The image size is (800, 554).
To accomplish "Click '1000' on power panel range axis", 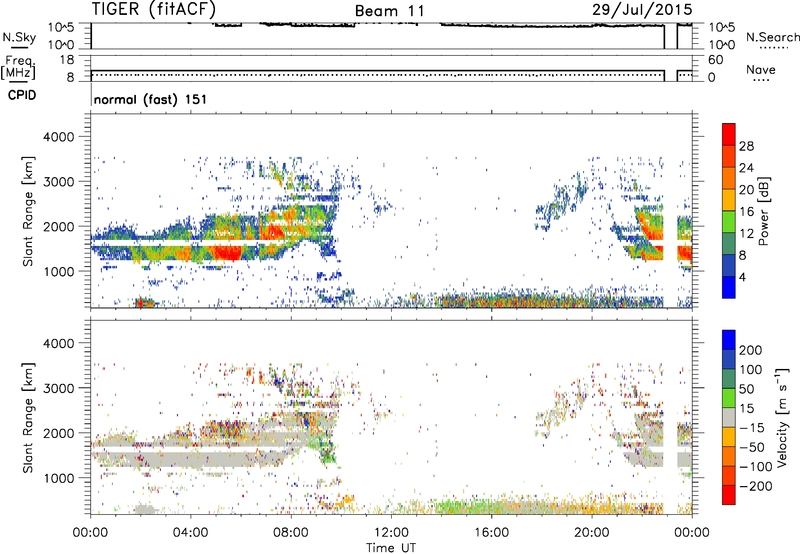I will pos(59,272).
